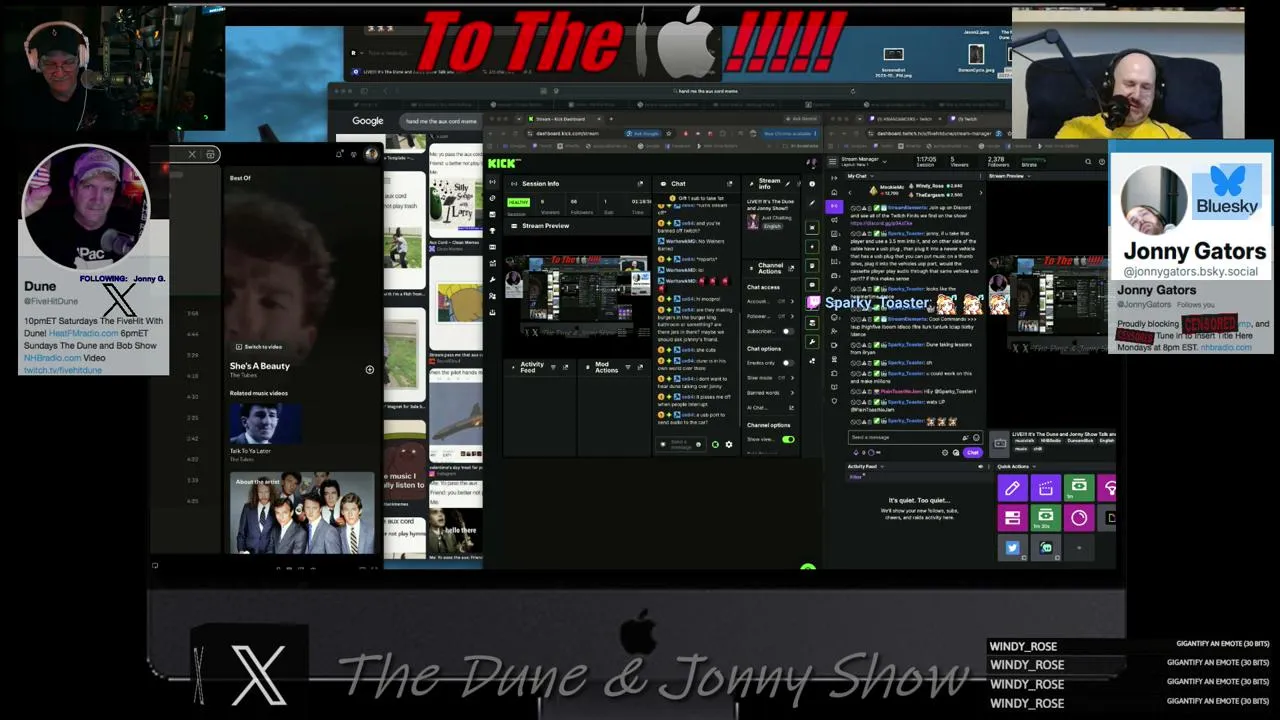
Task: Open Talk To Ya Later video thumbnail
Action: 265,422
